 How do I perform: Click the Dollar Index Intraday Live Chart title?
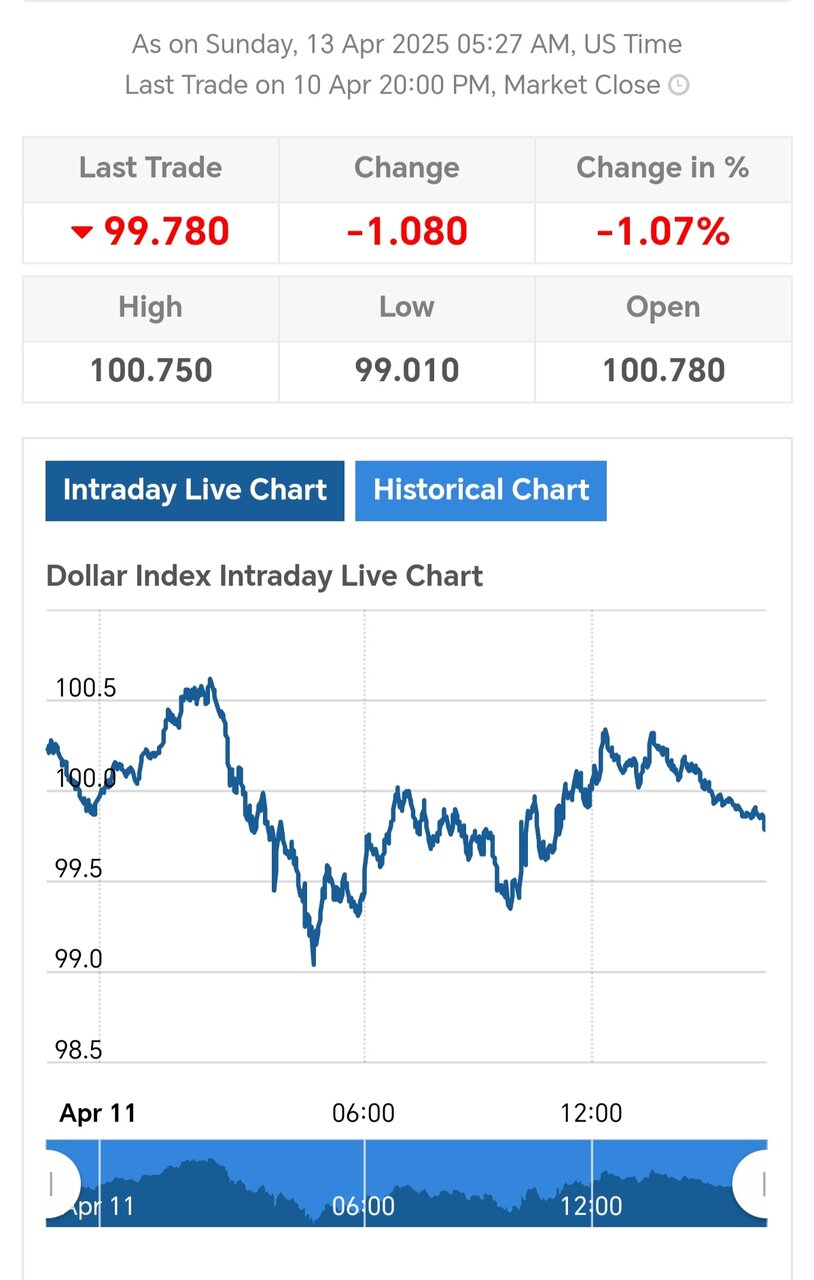(x=265, y=576)
